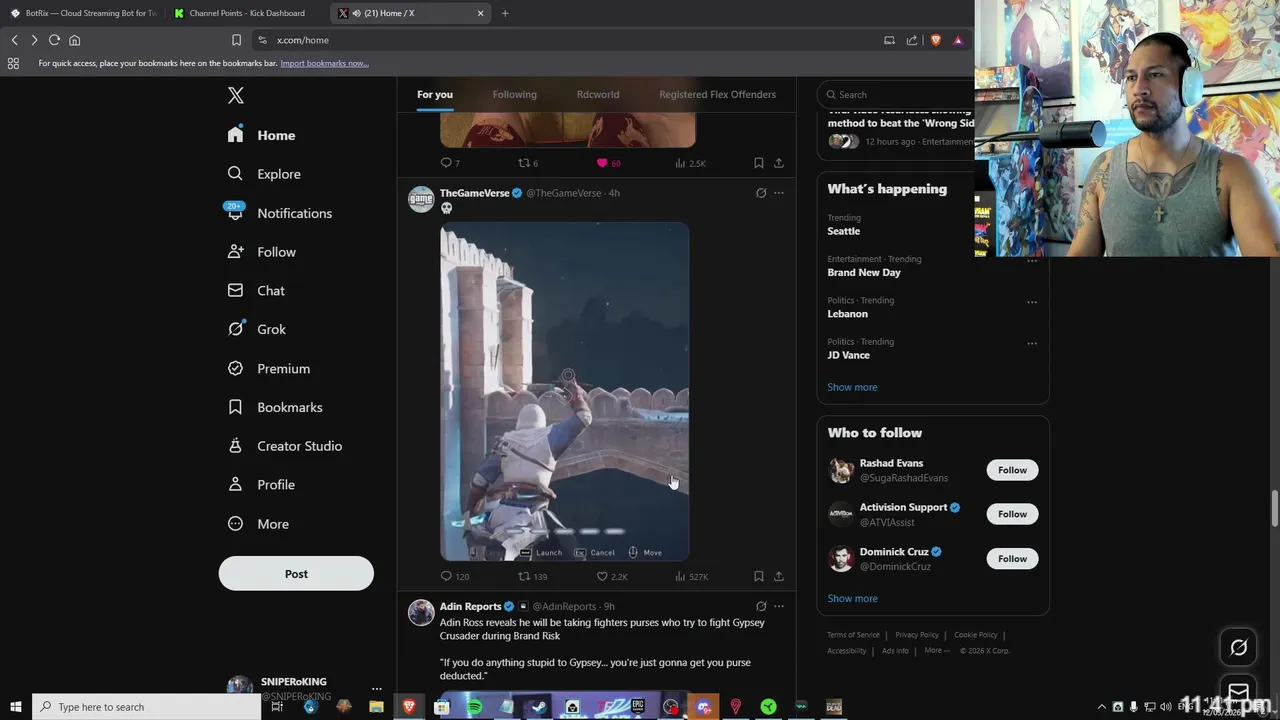
Task: Follow Activision Support
Action: (x=1012, y=514)
